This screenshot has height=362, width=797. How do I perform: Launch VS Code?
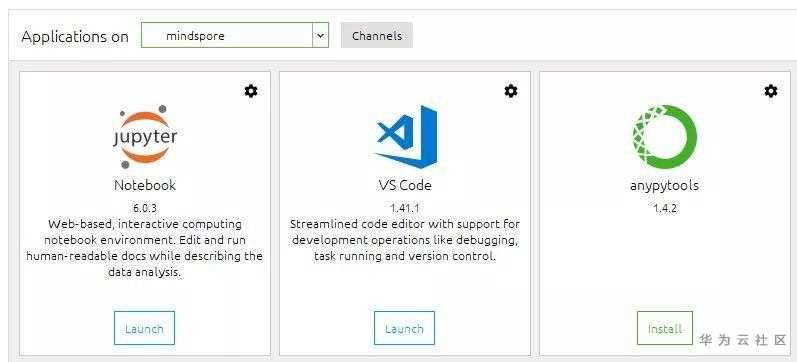[405, 328]
